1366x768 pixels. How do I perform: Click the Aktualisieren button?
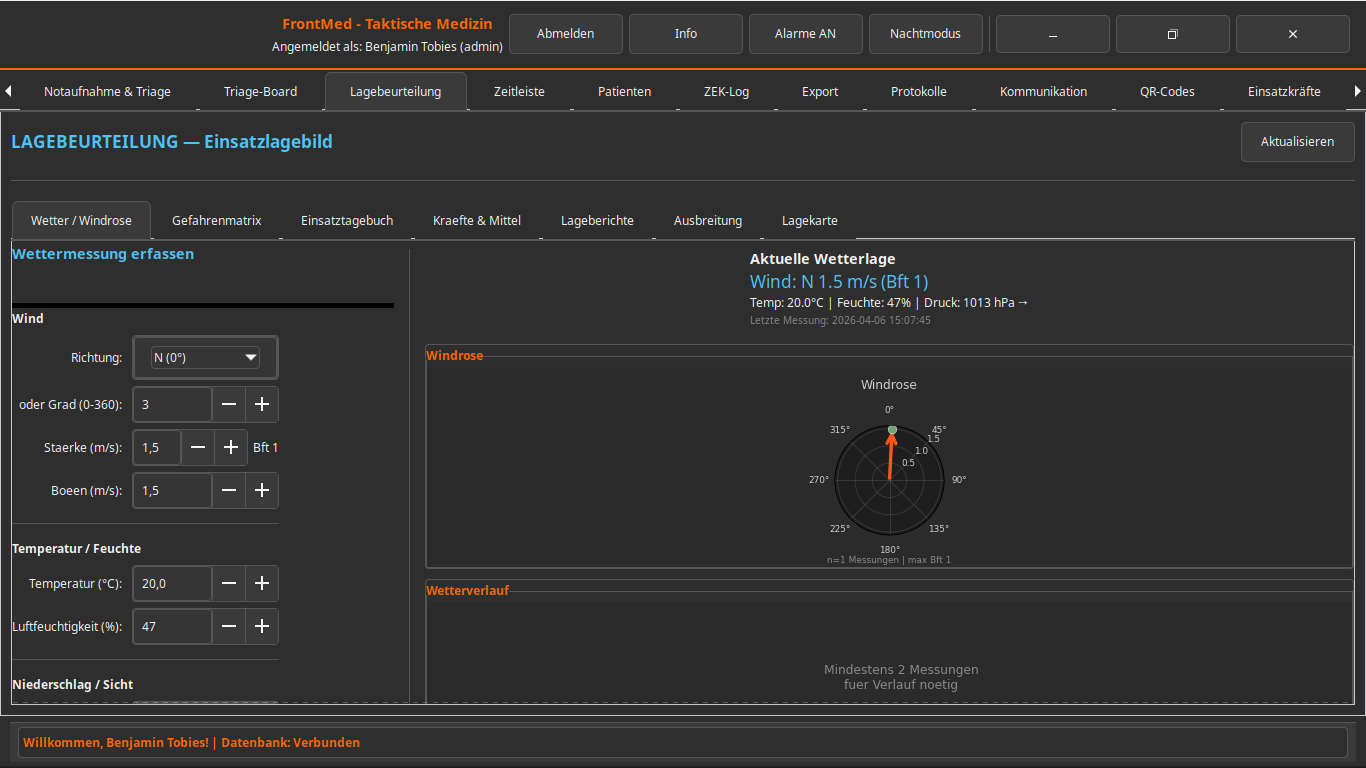1297,142
